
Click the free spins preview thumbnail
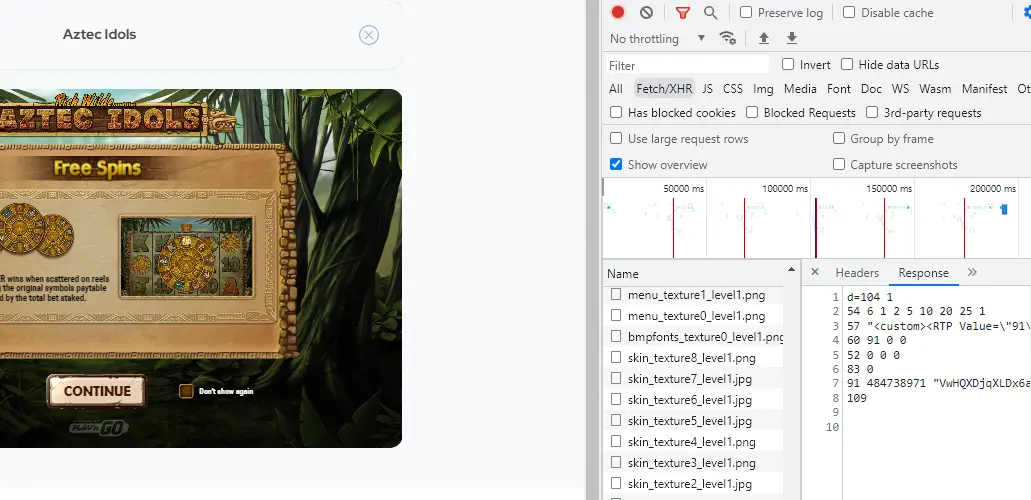click(186, 257)
